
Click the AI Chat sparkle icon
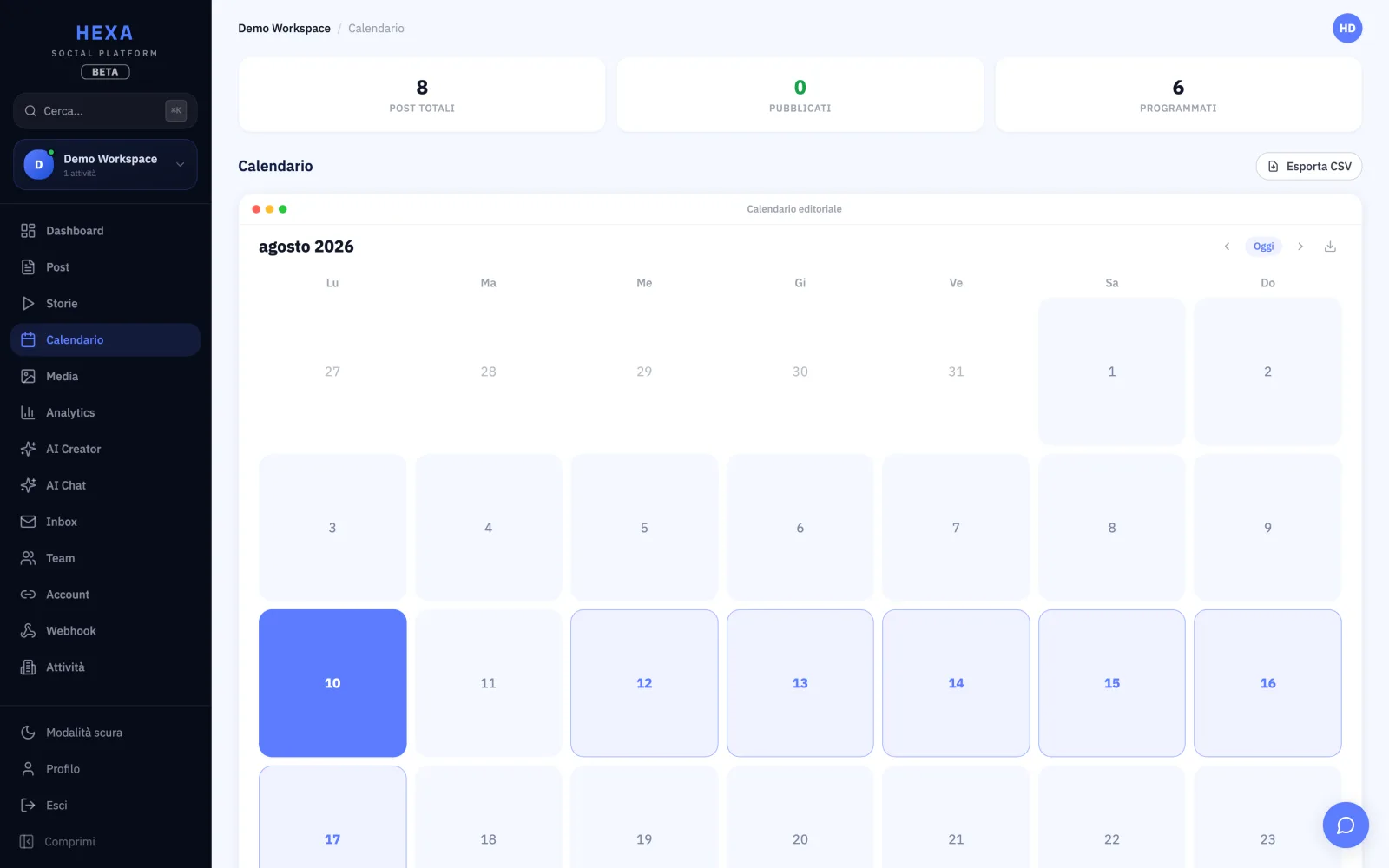click(28, 486)
